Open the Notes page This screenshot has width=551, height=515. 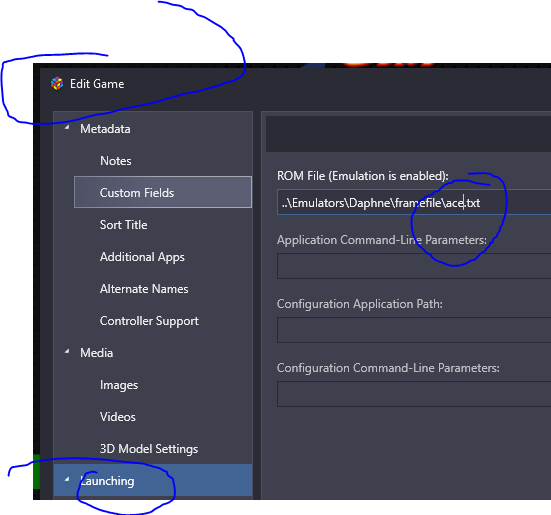116,161
